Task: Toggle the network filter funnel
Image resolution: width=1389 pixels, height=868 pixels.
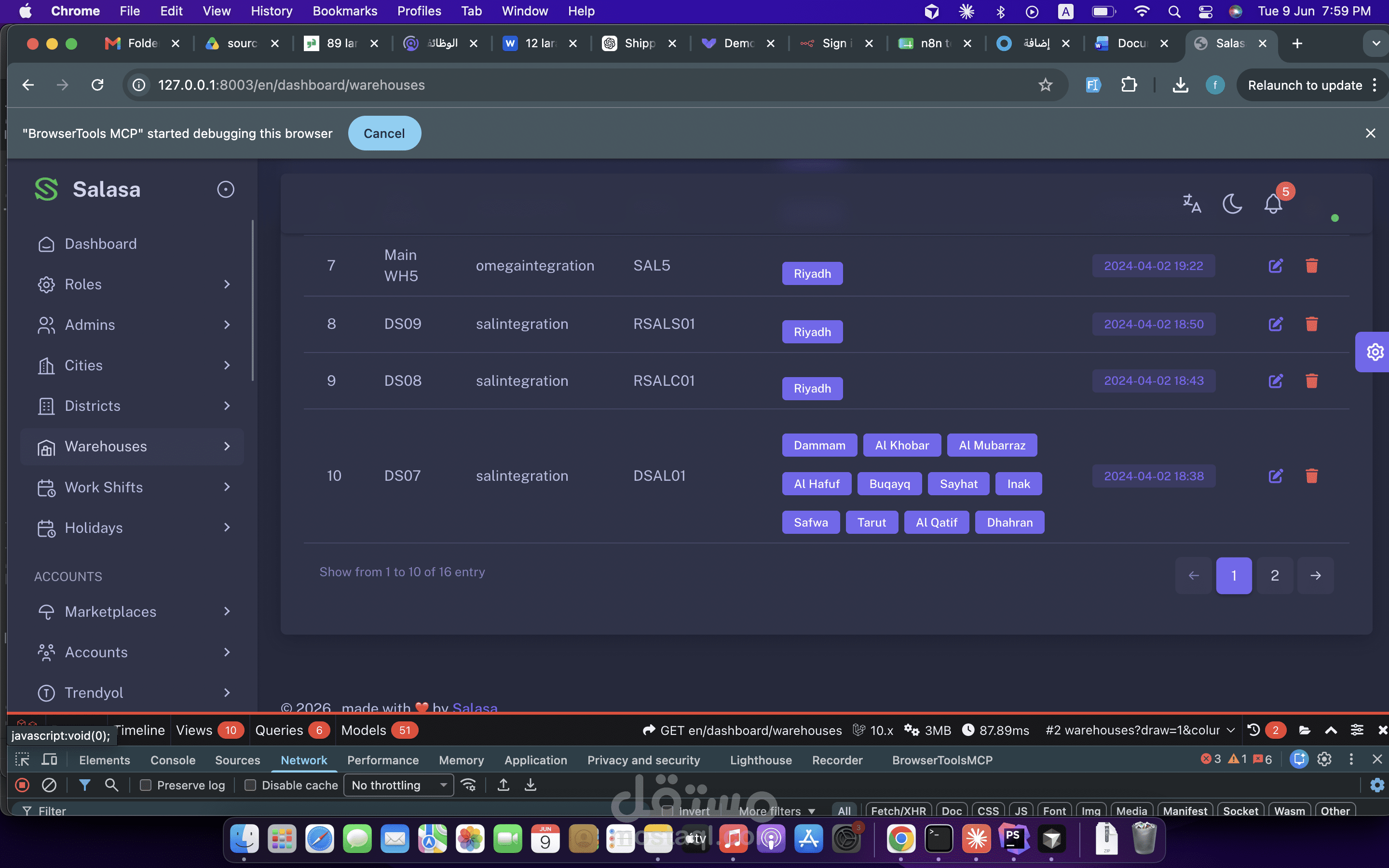Action: tap(85, 785)
